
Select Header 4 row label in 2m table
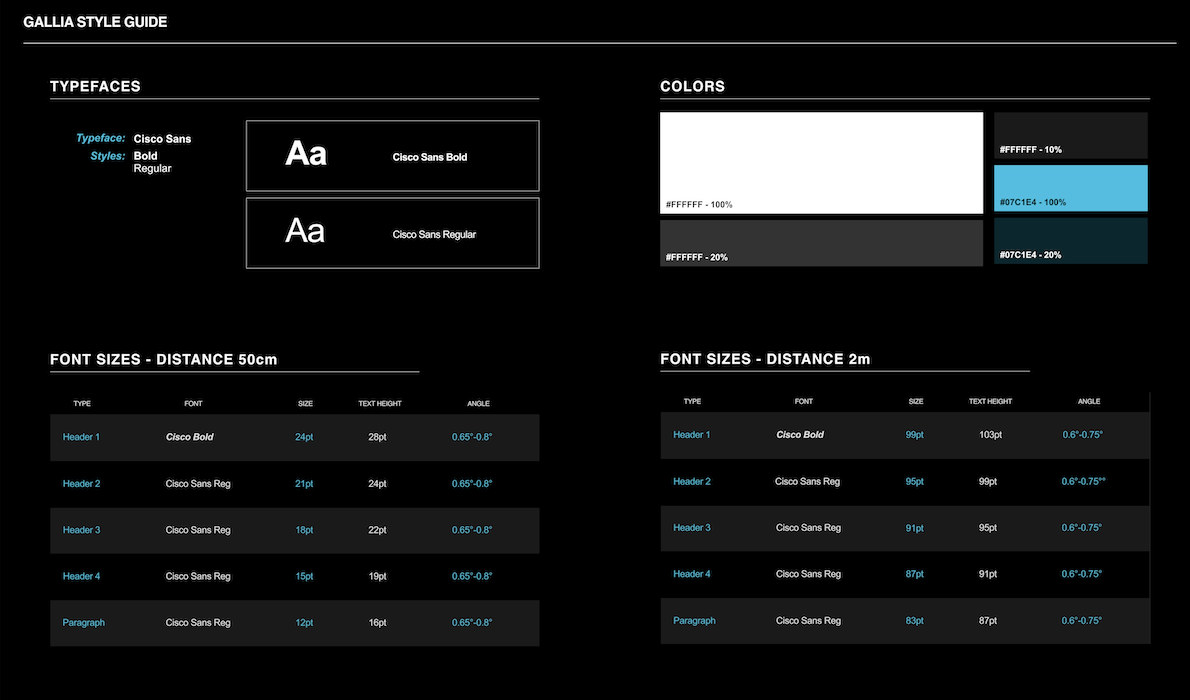(691, 574)
